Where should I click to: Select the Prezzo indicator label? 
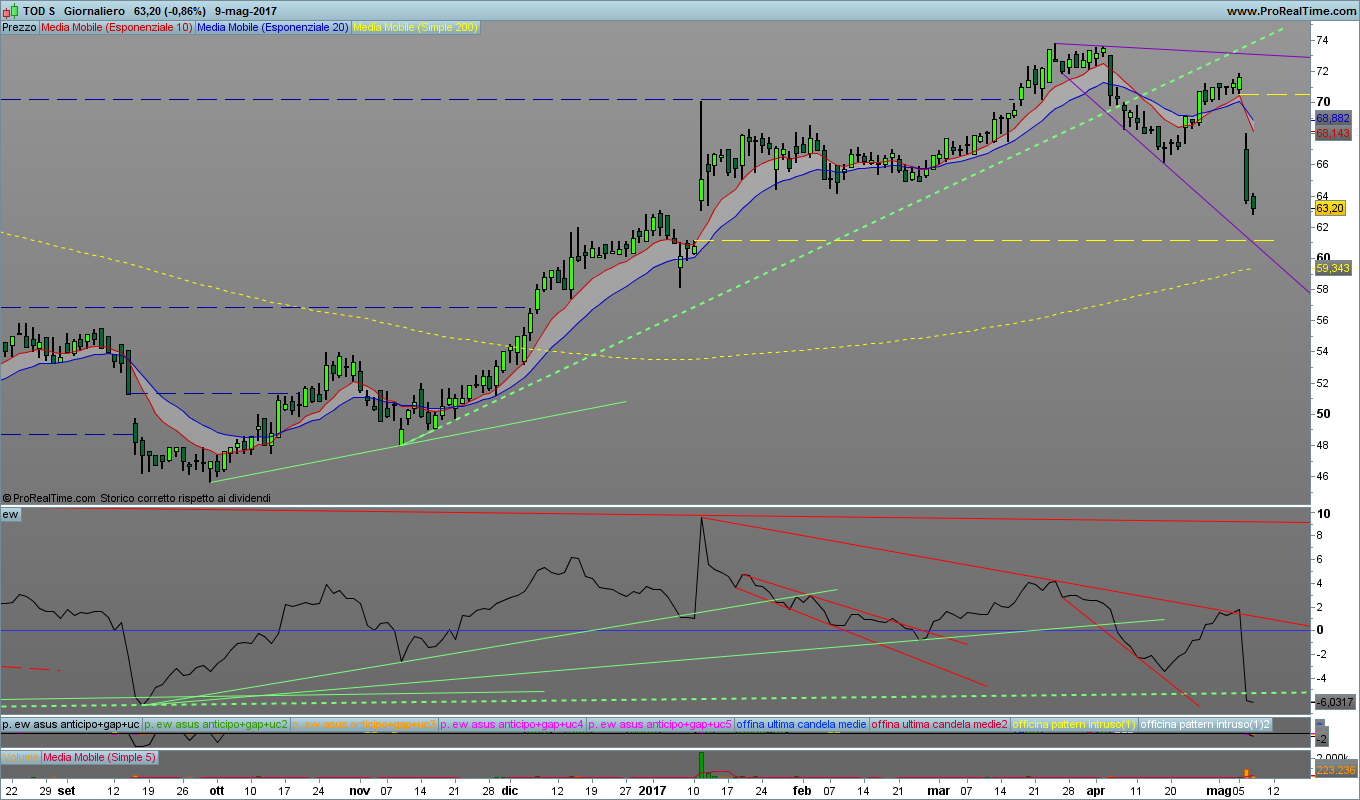point(20,28)
